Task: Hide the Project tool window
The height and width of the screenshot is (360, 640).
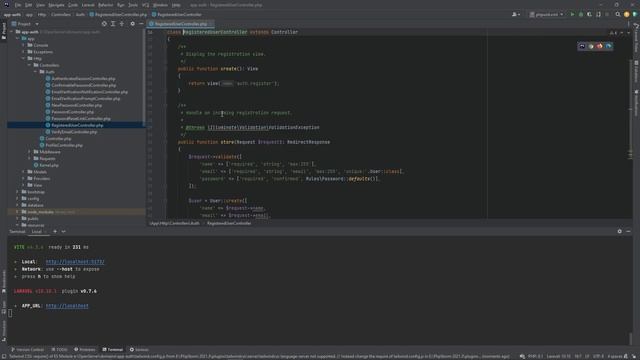Action: (141, 24)
